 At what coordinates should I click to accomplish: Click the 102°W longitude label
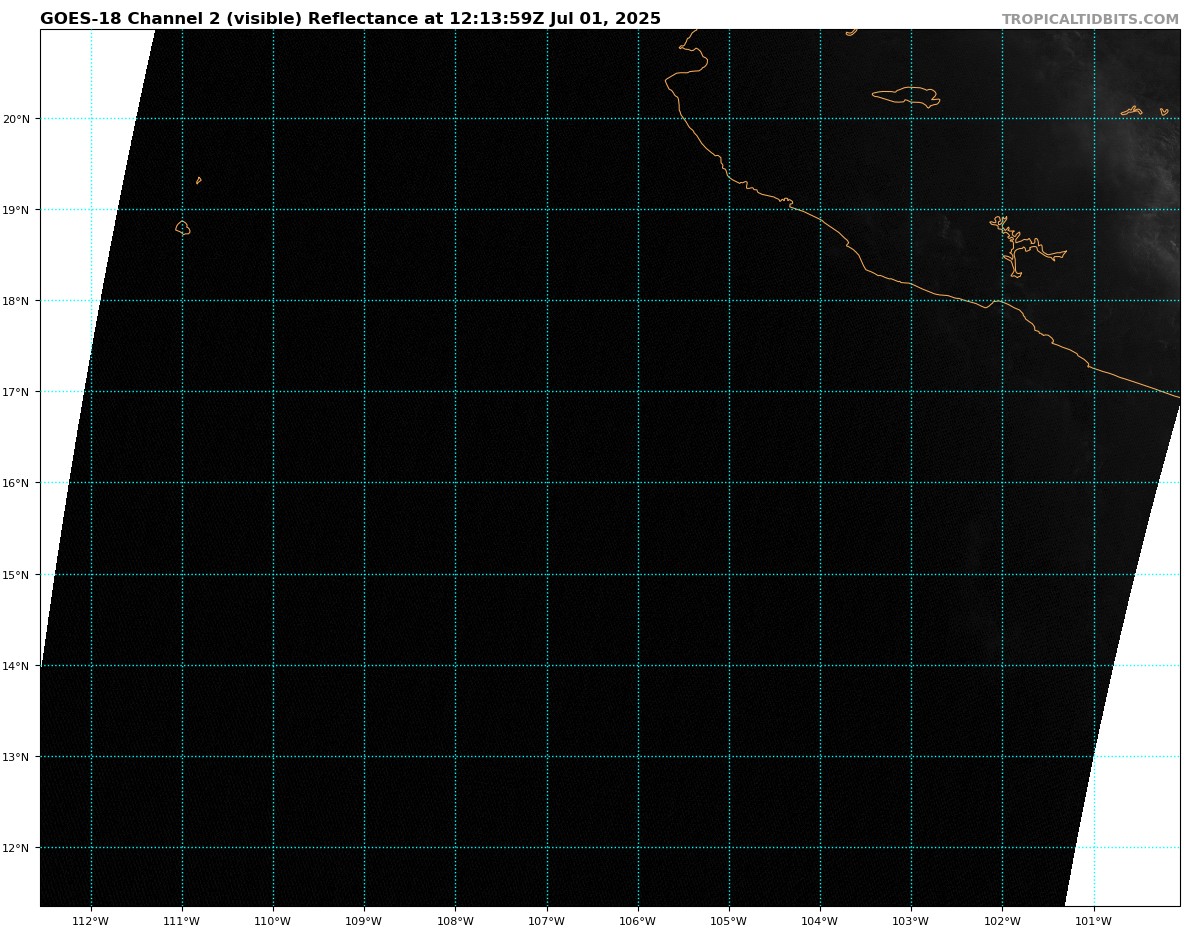click(1002, 921)
